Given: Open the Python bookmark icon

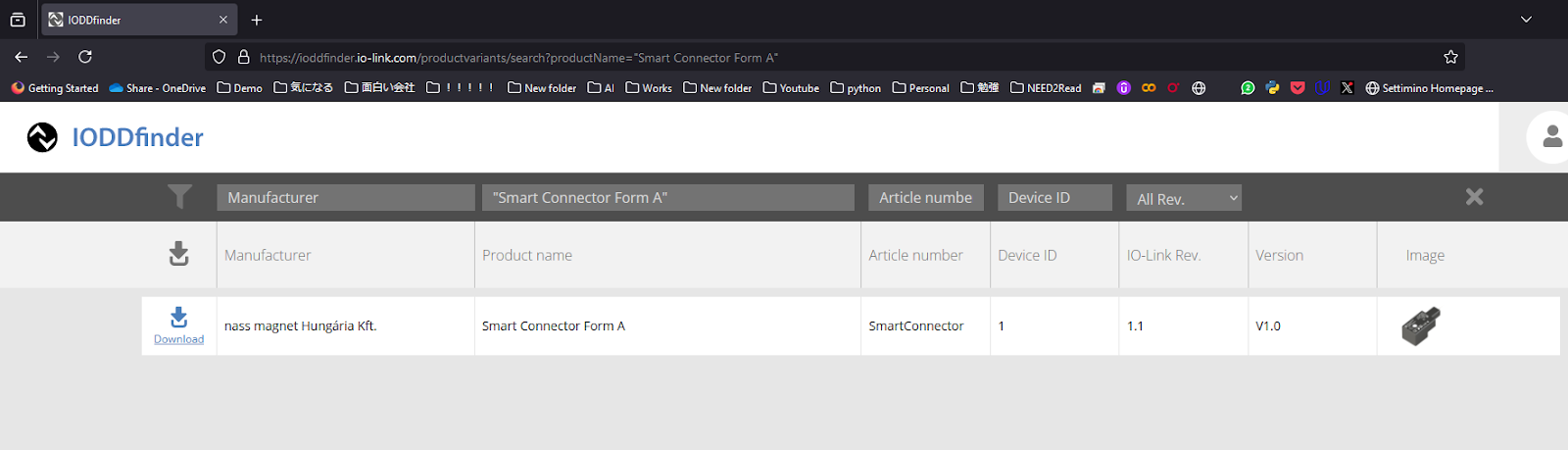Looking at the screenshot, I should click(1272, 88).
